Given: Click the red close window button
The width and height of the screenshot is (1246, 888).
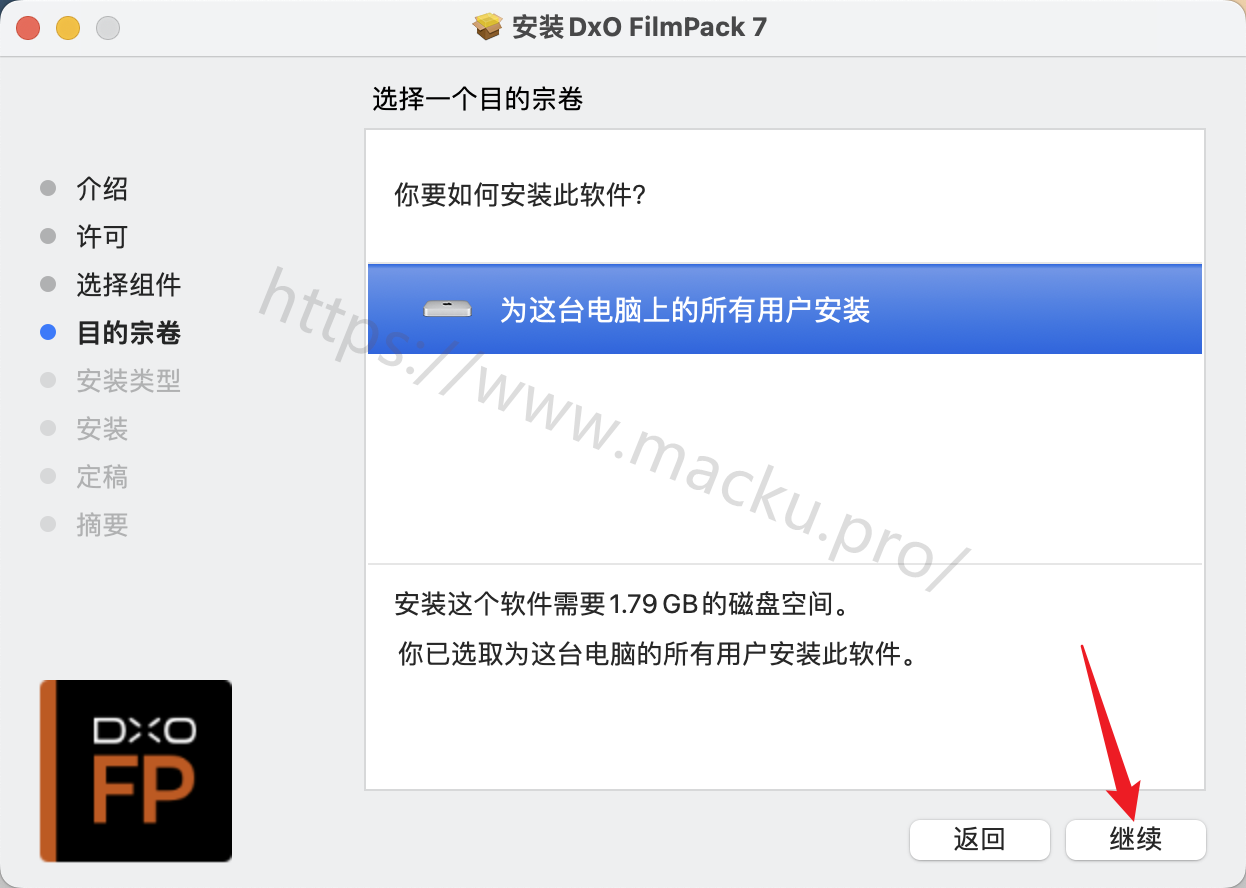Looking at the screenshot, I should [x=28, y=28].
